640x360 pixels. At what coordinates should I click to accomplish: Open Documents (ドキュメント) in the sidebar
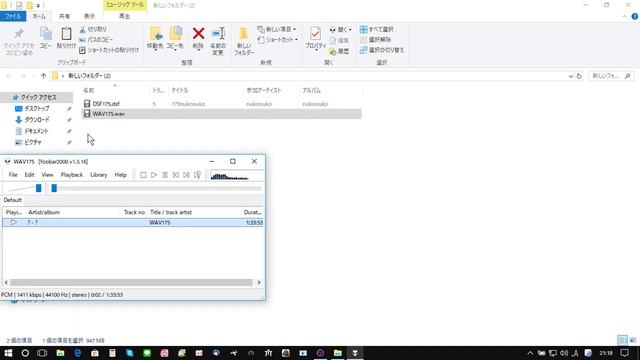36,131
